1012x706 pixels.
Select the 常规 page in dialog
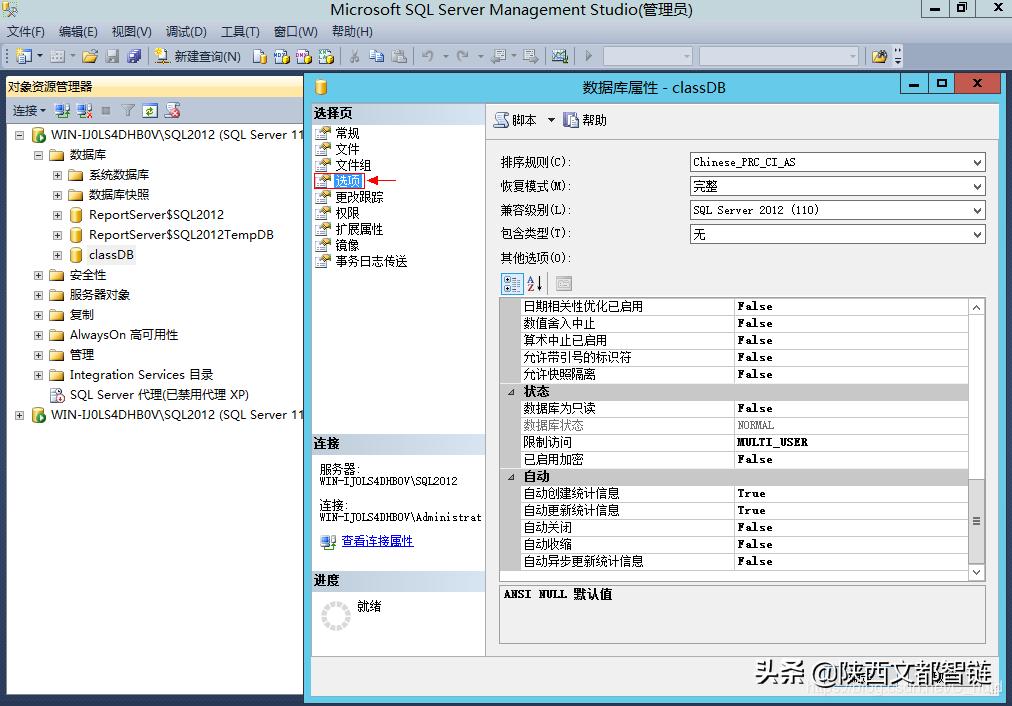(x=347, y=133)
